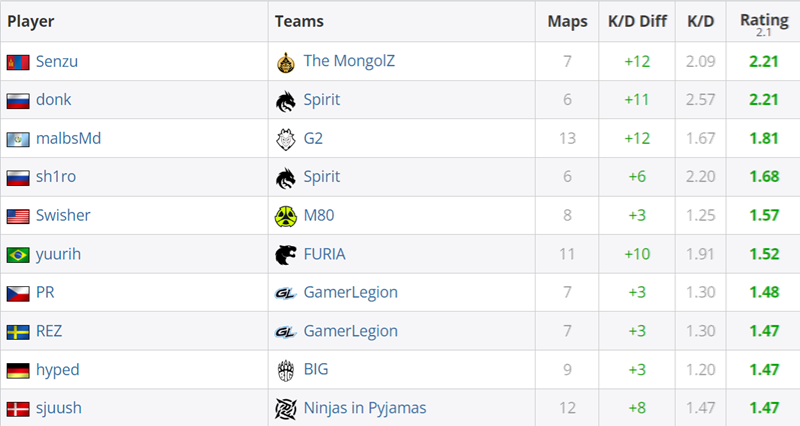
Task: Open Senzu's player profile link
Action: [x=57, y=62]
